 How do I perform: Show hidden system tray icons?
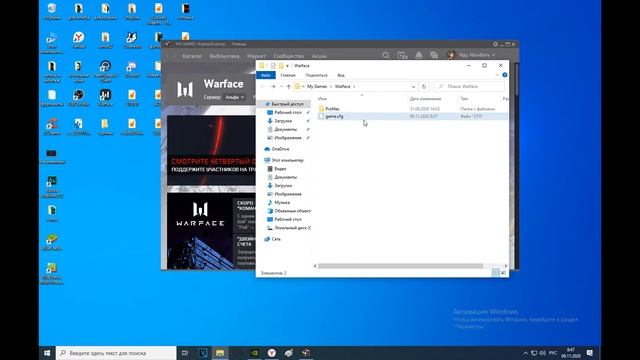tap(525, 353)
